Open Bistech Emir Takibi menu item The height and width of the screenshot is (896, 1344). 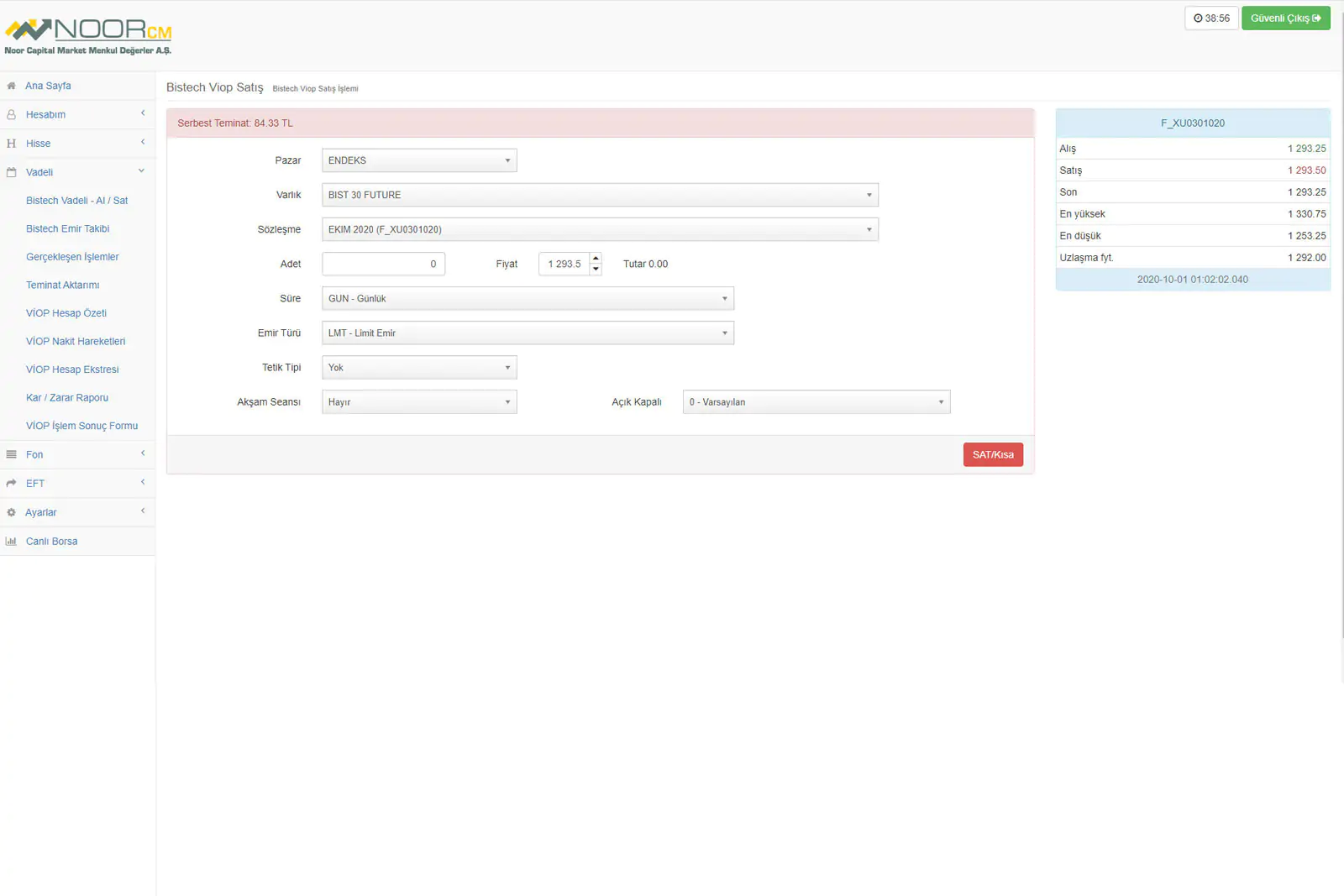click(67, 228)
